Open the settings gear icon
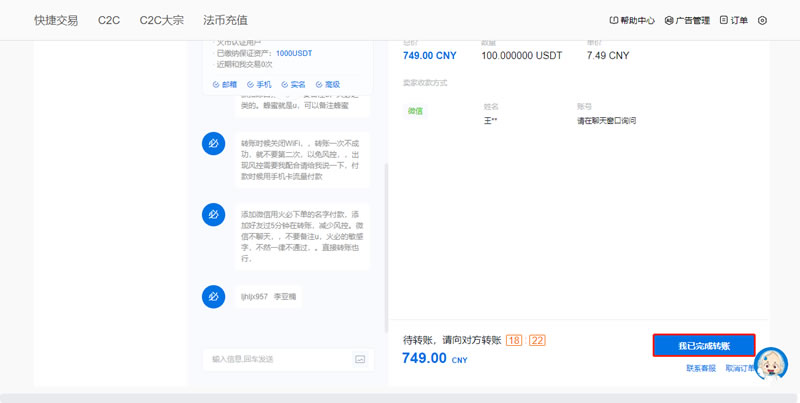800x403 pixels. click(x=763, y=20)
